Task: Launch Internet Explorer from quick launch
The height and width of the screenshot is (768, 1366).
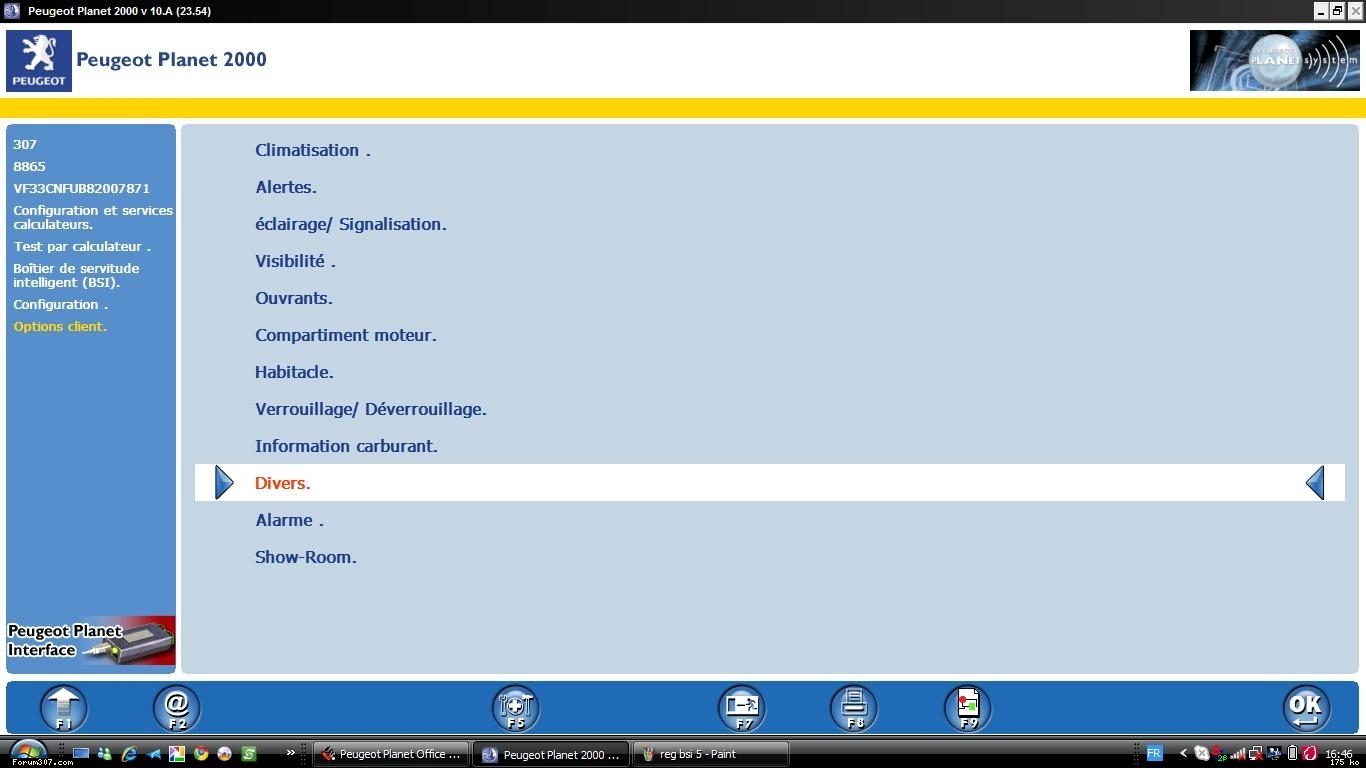Action: click(x=129, y=754)
